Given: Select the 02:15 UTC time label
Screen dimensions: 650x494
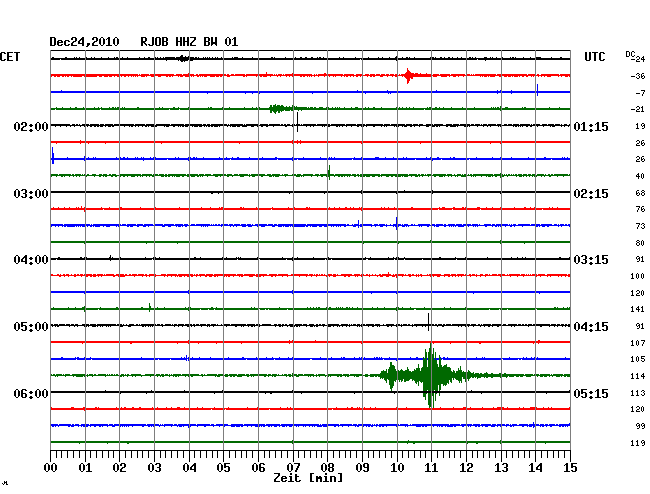Looking at the screenshot, I should [591, 194].
